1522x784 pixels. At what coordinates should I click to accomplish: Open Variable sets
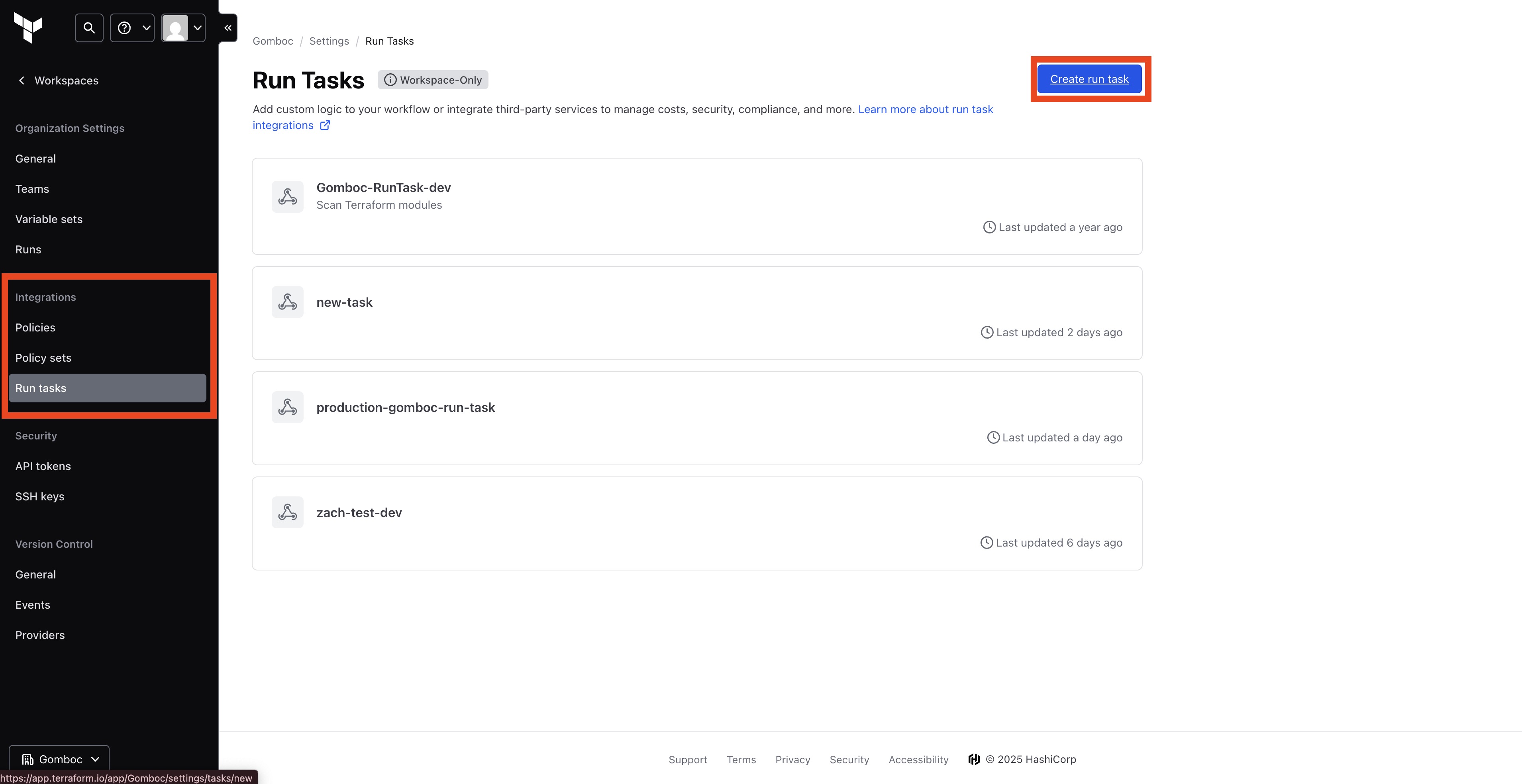[49, 219]
